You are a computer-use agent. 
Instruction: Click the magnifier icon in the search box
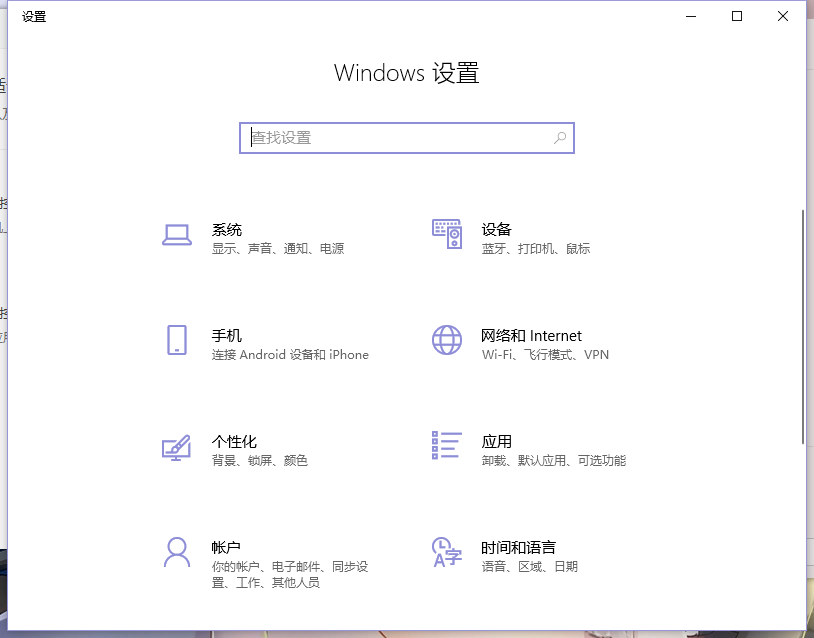pos(560,138)
